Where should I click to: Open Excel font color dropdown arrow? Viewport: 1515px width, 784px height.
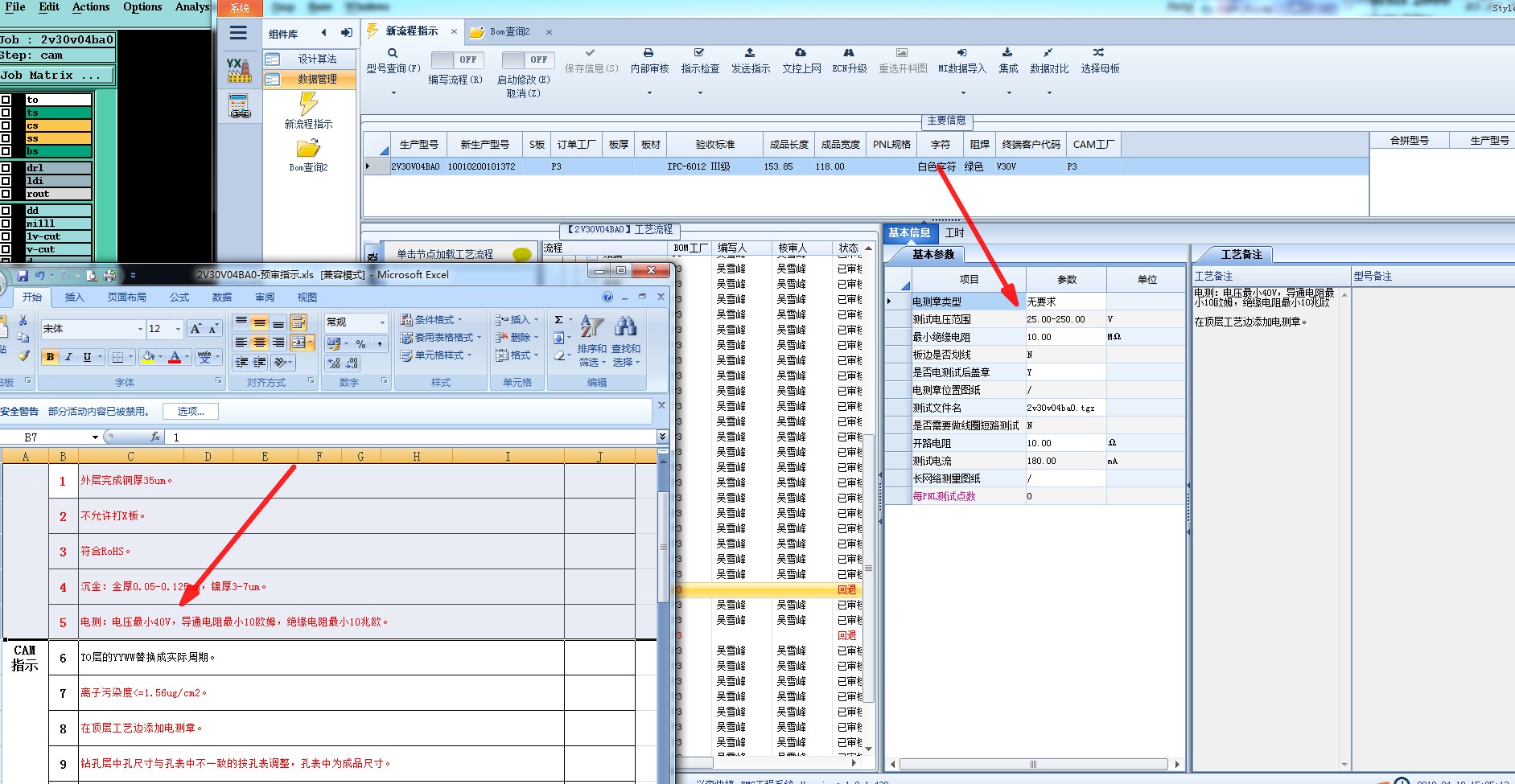[x=187, y=357]
